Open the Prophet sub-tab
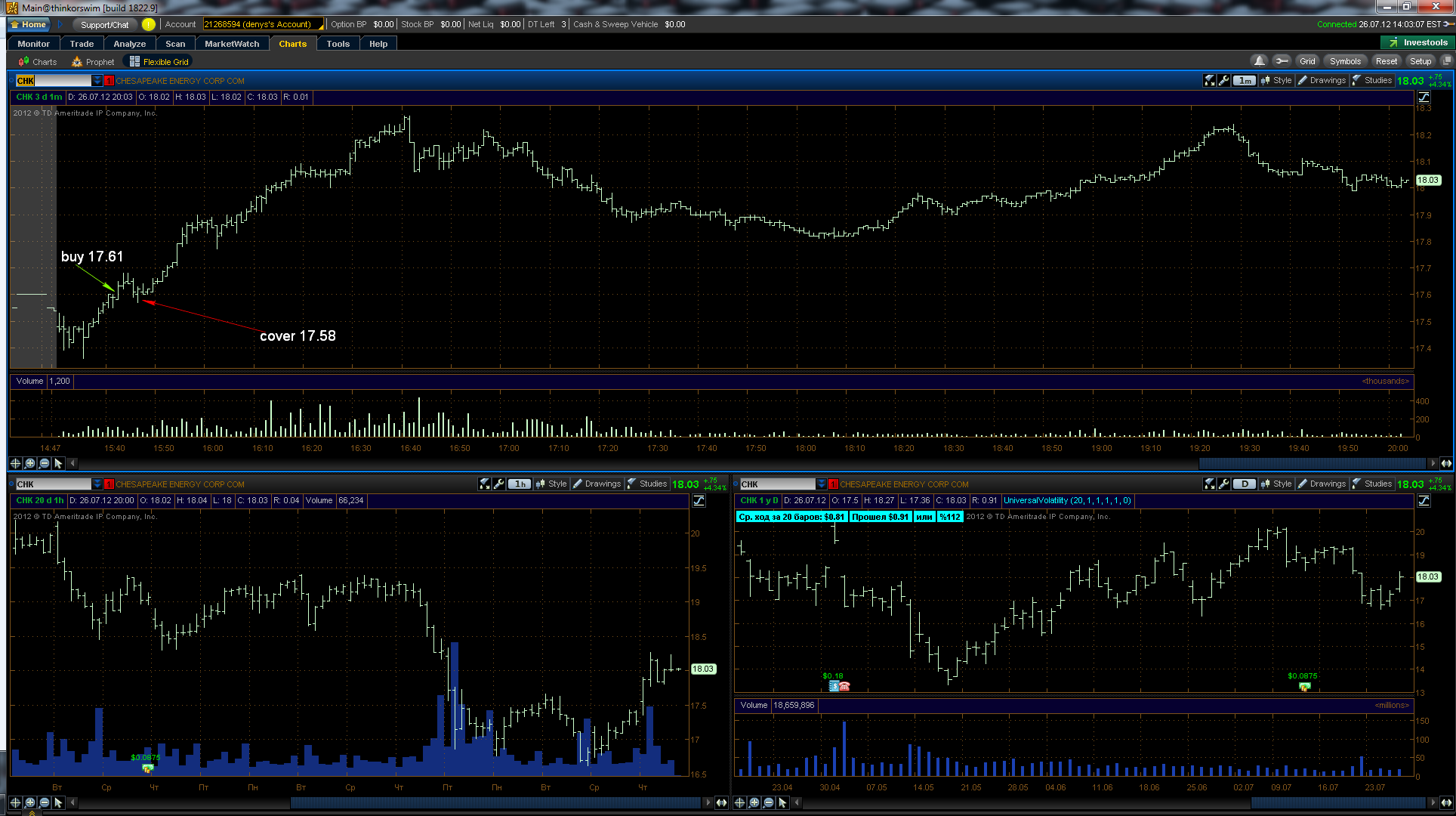The height and width of the screenshot is (816, 1456). point(93,62)
